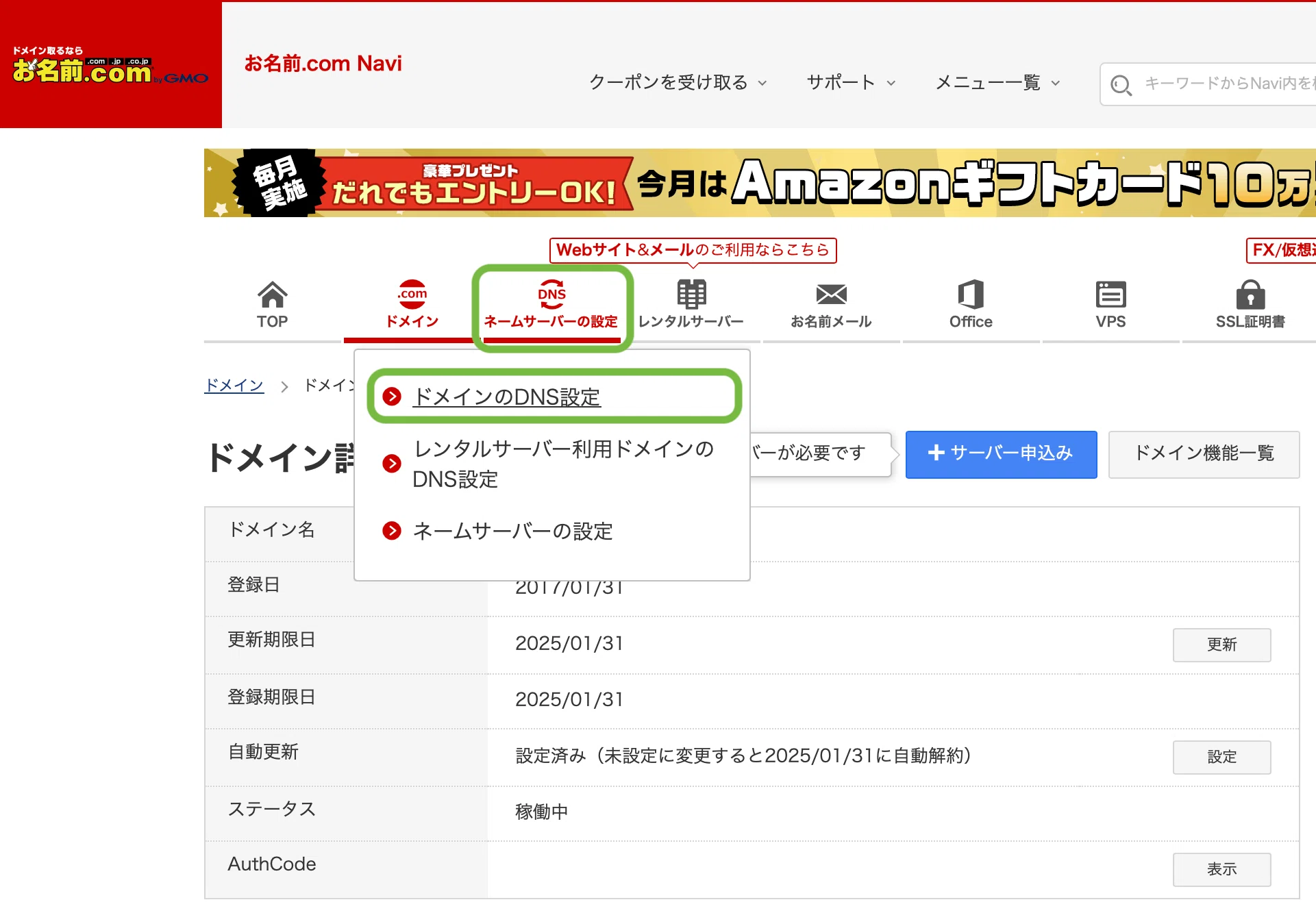This screenshot has width=1316, height=913.
Task: Click 更新 button for 更新期限日
Action: point(1221,645)
